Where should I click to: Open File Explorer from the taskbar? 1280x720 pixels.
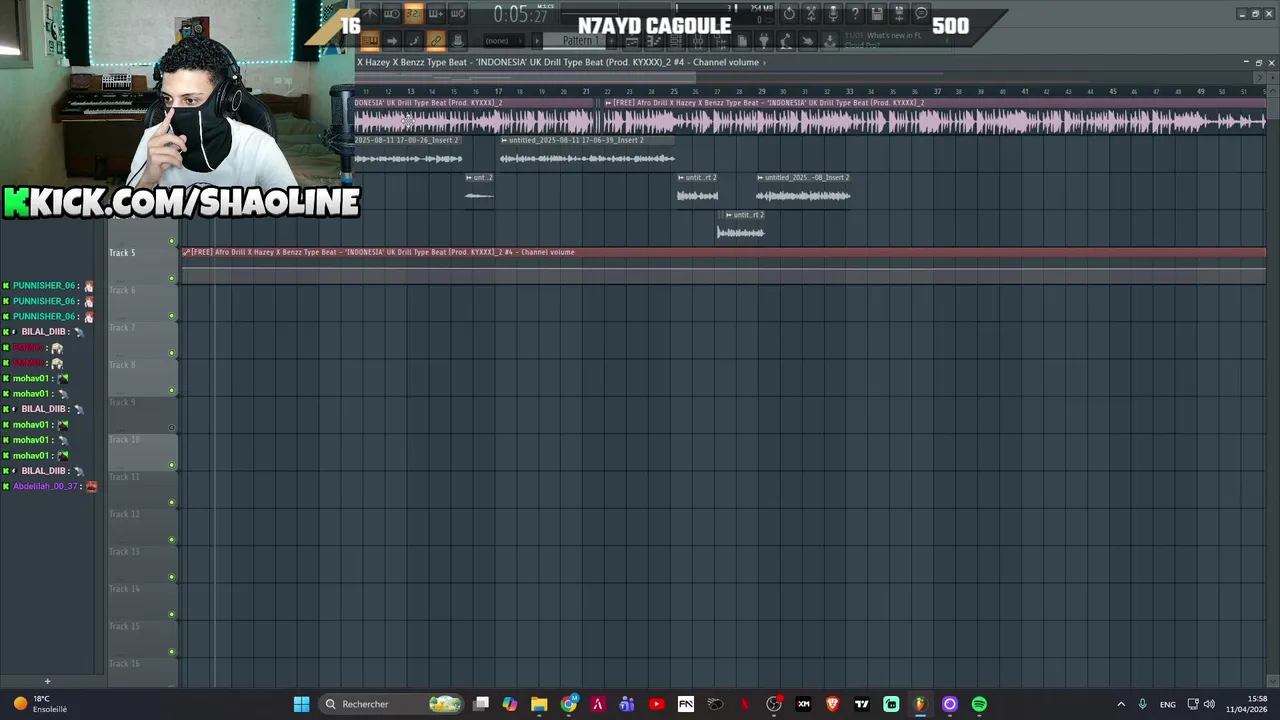point(539,704)
